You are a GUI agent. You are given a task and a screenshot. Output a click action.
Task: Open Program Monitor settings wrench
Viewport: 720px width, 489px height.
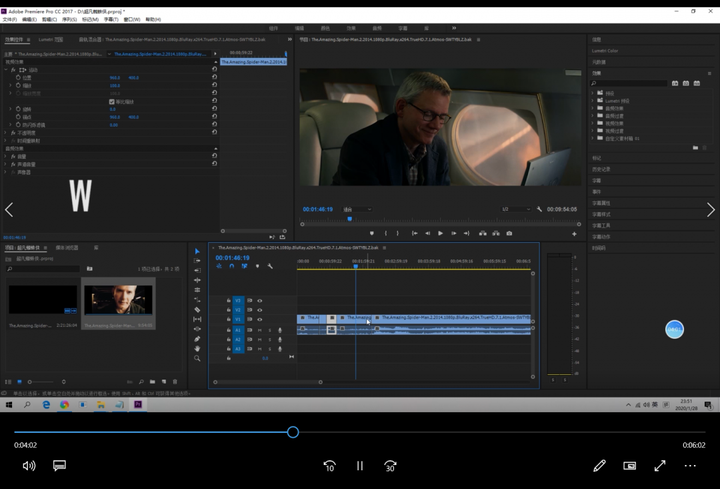coord(539,209)
